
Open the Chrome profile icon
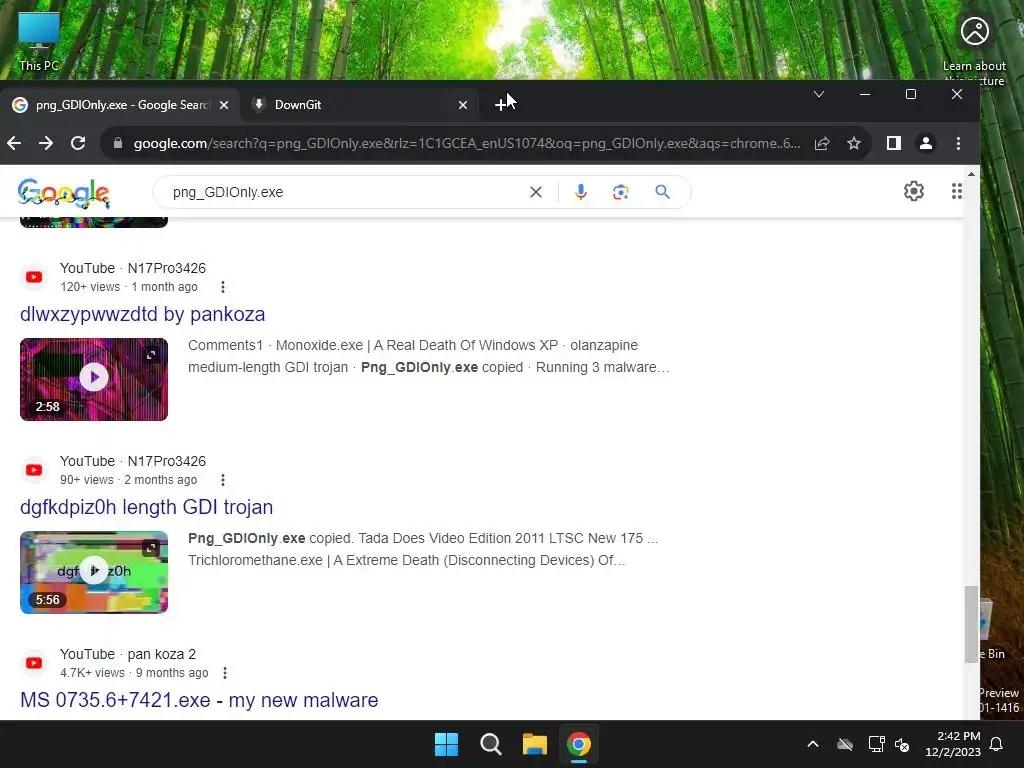[925, 143]
